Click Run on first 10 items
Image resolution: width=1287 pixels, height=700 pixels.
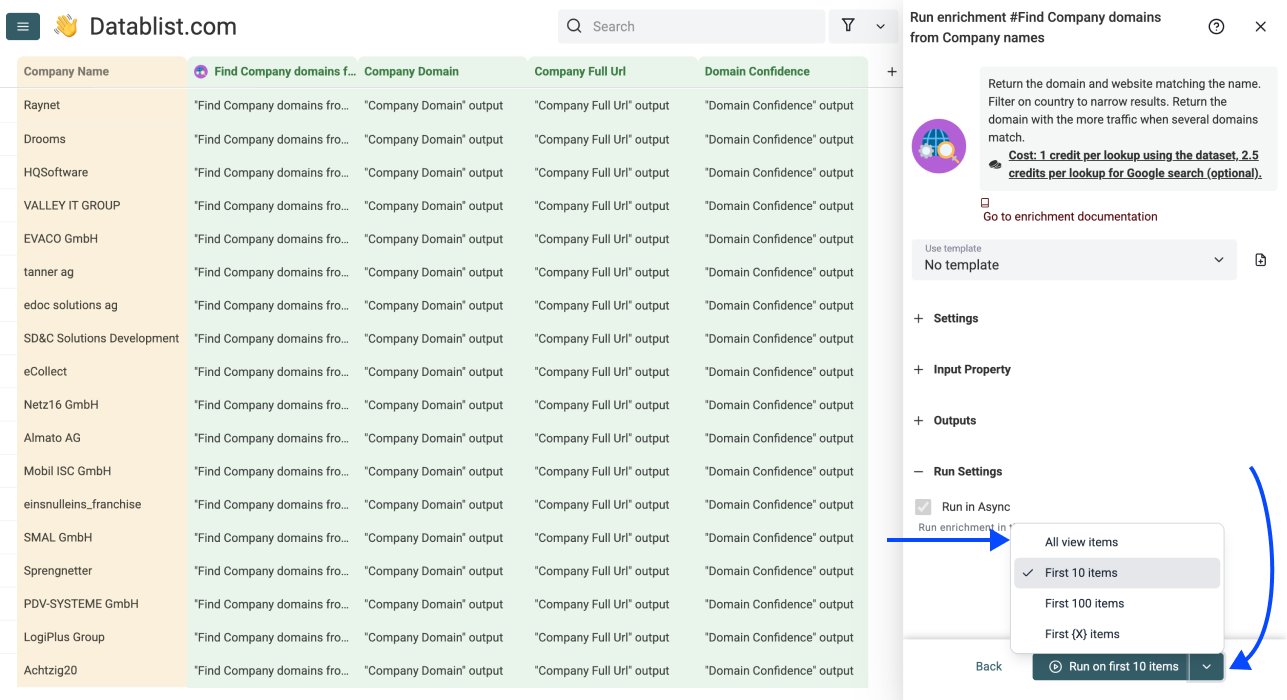coord(1111,667)
